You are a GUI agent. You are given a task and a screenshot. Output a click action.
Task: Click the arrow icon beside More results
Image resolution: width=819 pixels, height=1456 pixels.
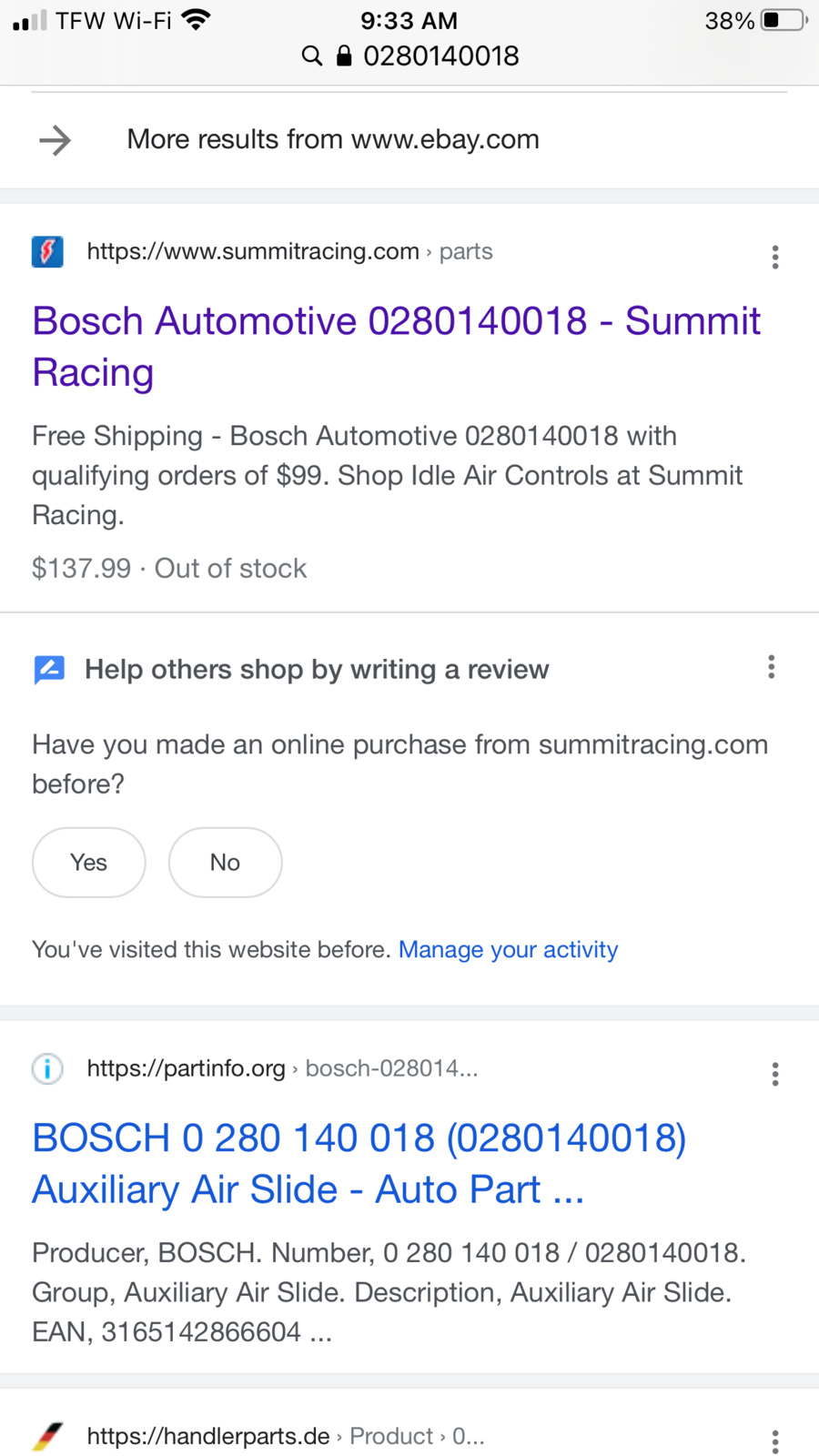[x=56, y=140]
